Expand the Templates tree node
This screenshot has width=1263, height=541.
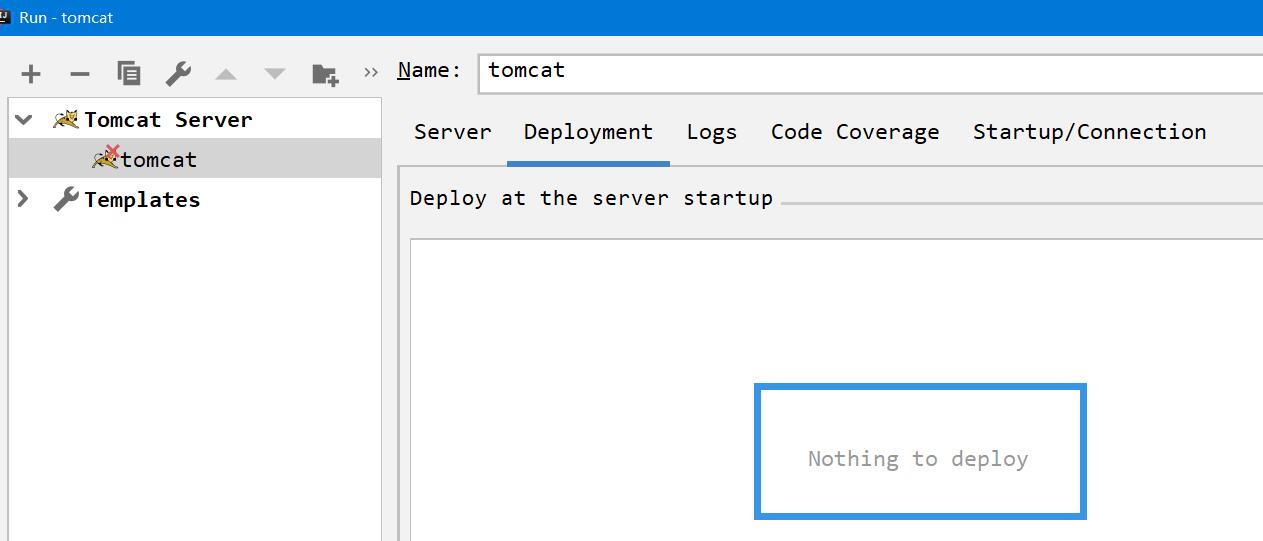click(x=24, y=199)
